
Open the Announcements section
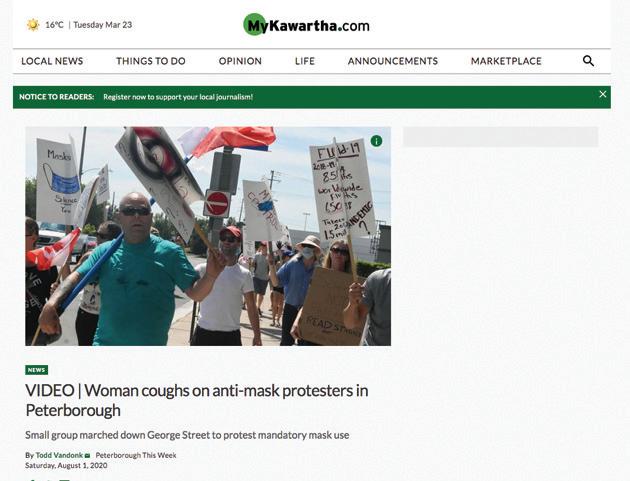(393, 61)
